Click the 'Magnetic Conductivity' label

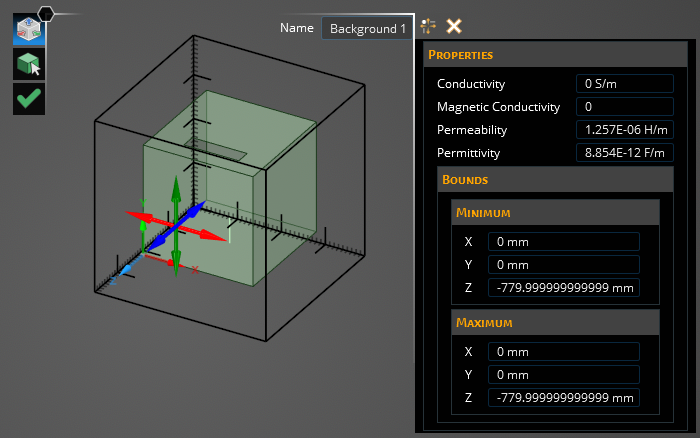click(x=498, y=107)
